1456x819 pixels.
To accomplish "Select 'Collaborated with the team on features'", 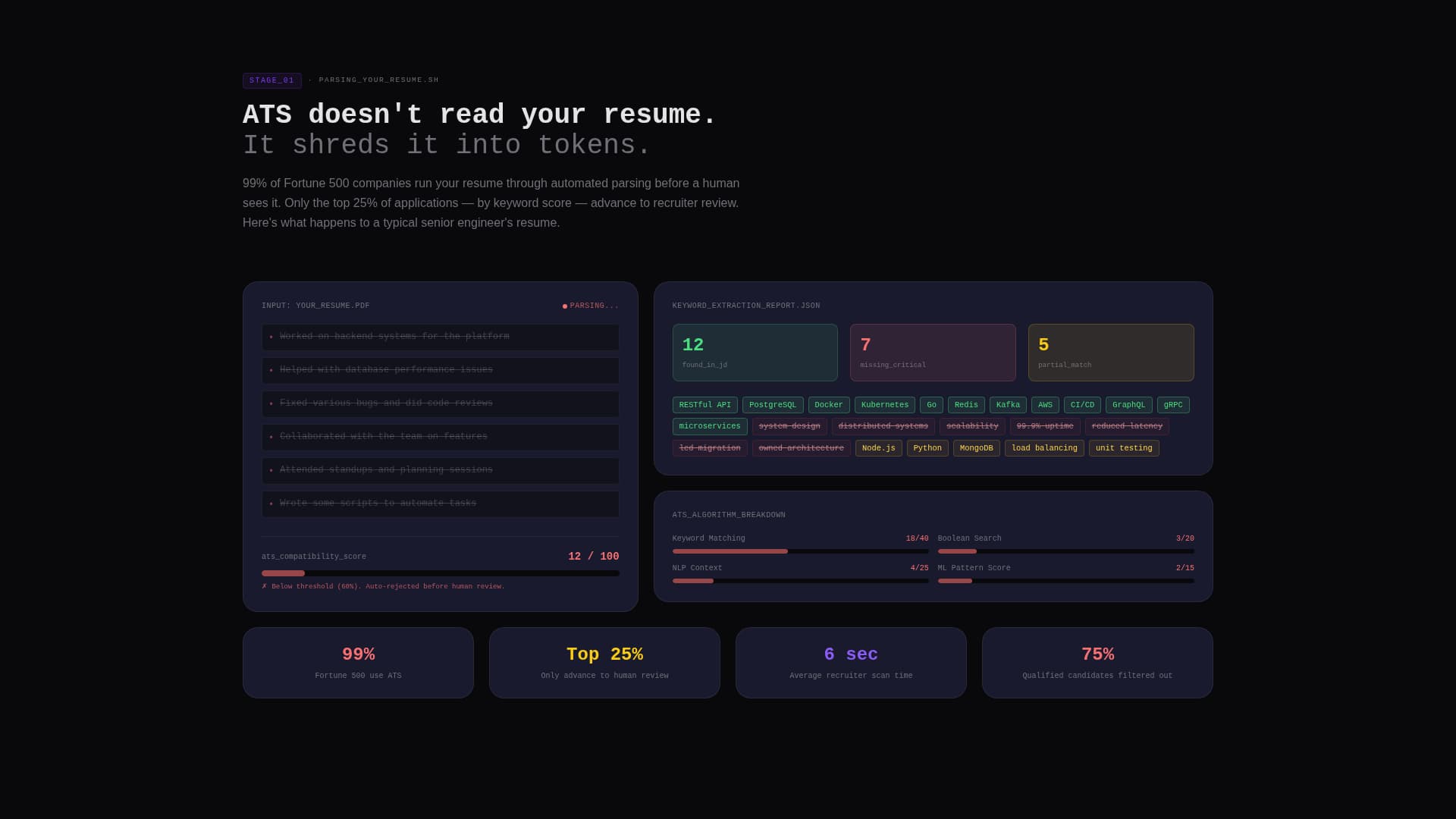I will [x=440, y=437].
